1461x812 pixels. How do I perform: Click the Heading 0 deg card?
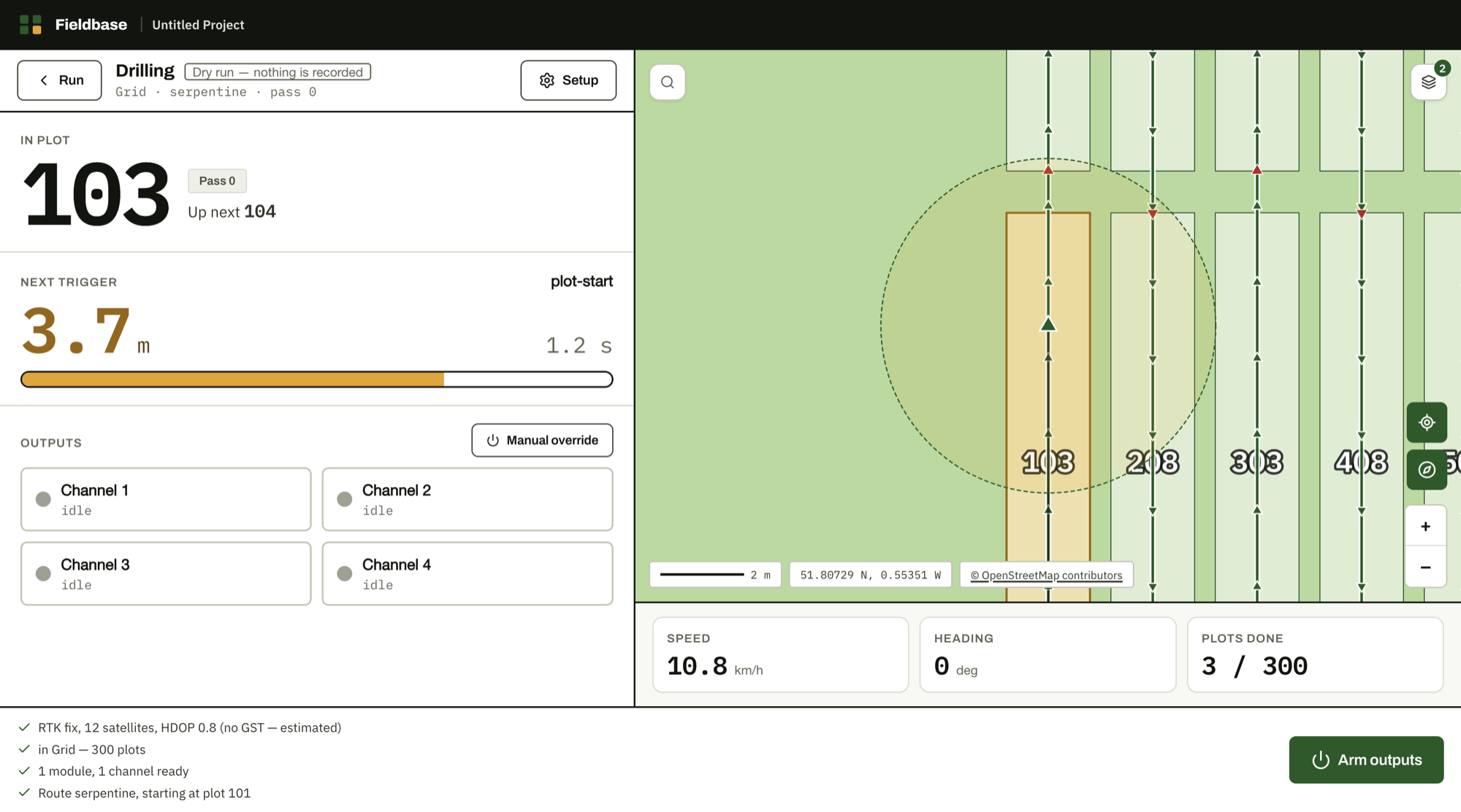tap(1048, 654)
